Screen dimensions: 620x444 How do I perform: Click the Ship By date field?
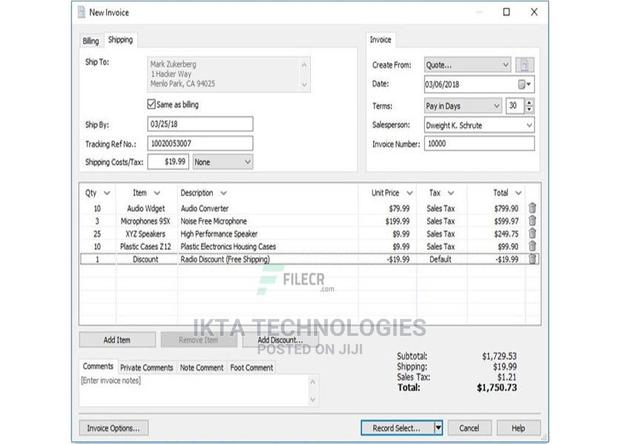pos(200,124)
